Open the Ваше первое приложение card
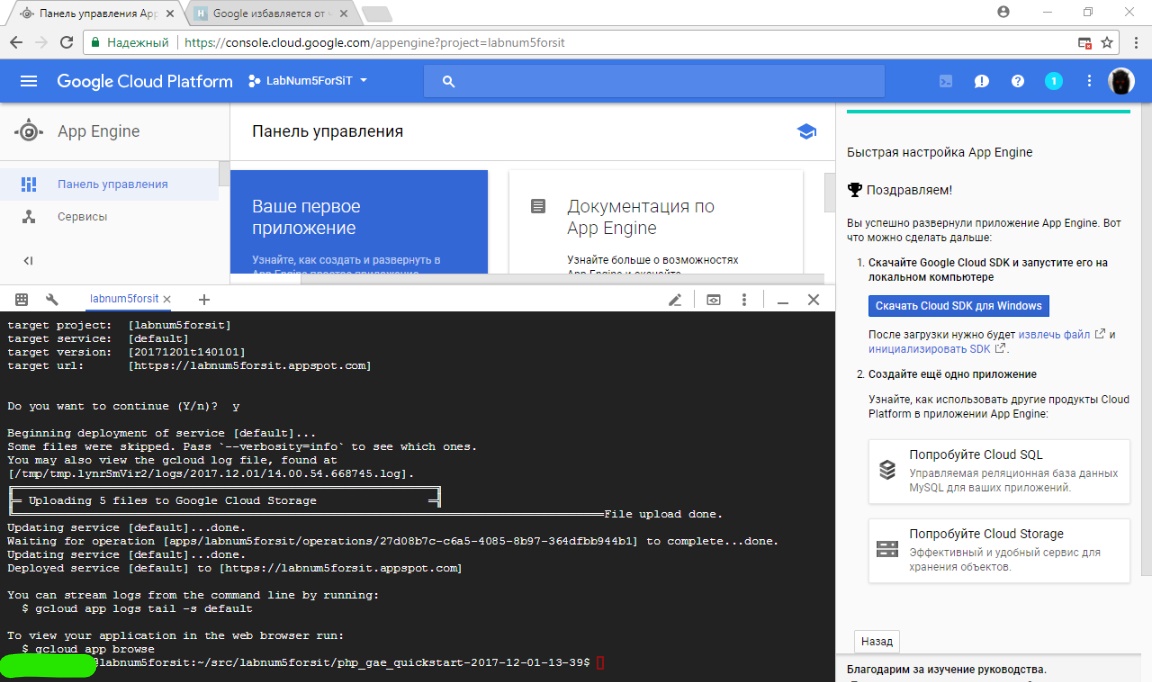1152x682 pixels. click(359, 222)
